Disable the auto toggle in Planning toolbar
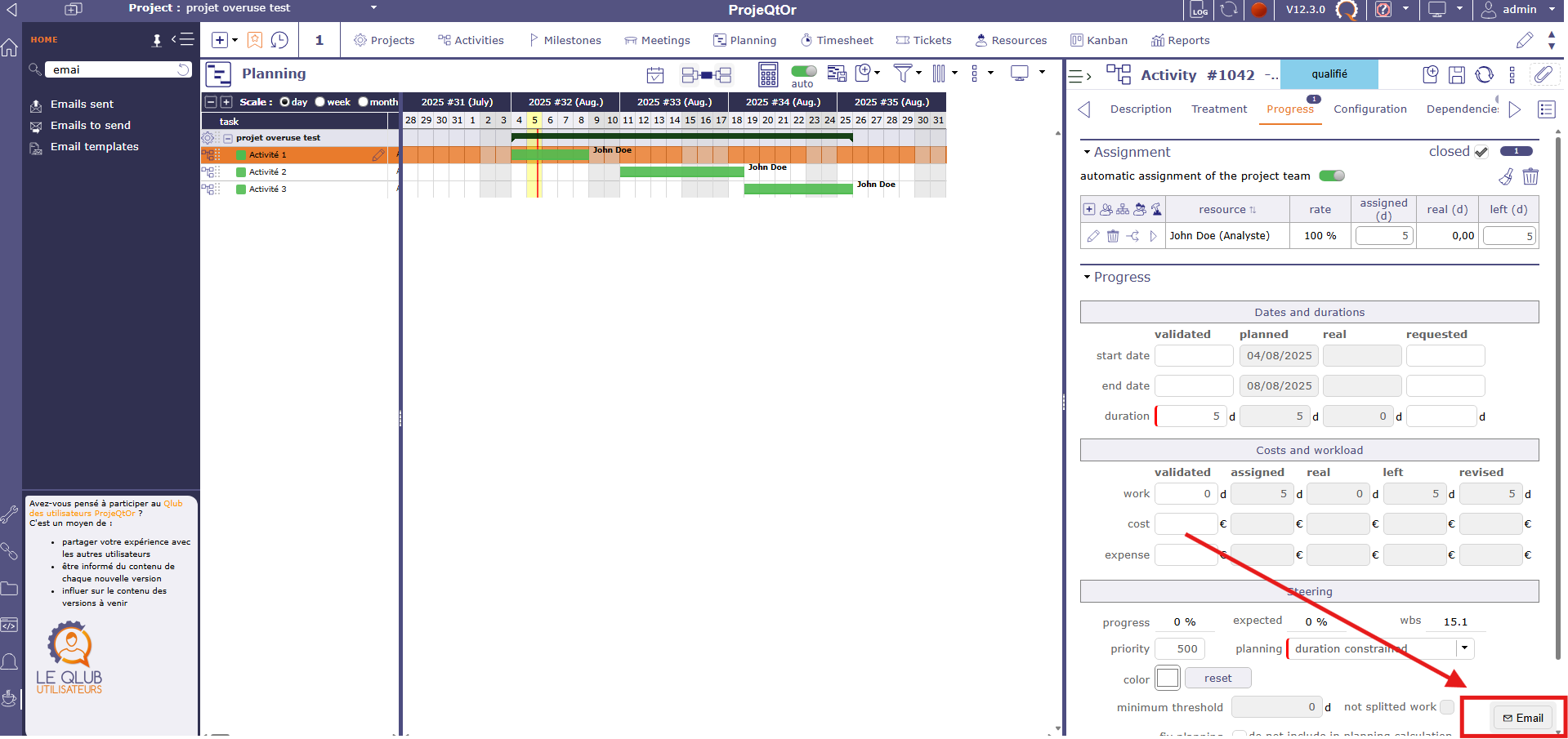Screen dimensions: 1568x739 click(803, 71)
